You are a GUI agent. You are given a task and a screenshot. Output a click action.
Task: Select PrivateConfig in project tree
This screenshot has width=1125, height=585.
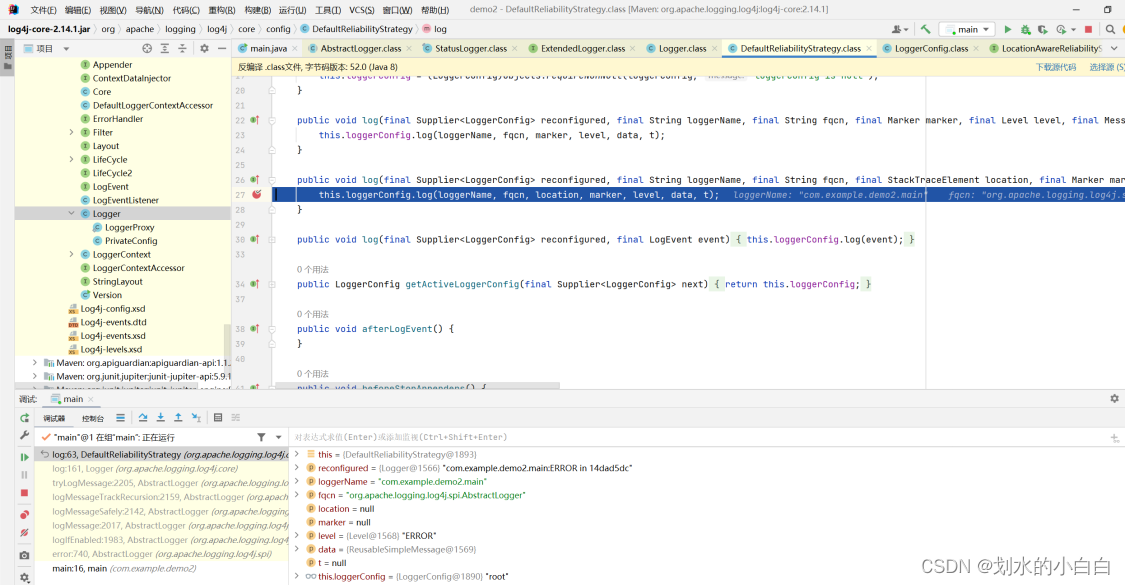pyautogui.click(x=131, y=240)
